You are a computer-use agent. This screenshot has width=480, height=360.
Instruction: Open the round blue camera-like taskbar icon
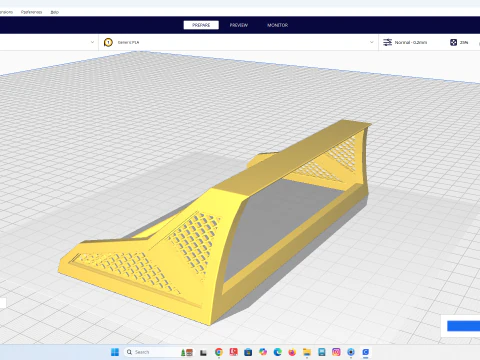(x=351, y=352)
